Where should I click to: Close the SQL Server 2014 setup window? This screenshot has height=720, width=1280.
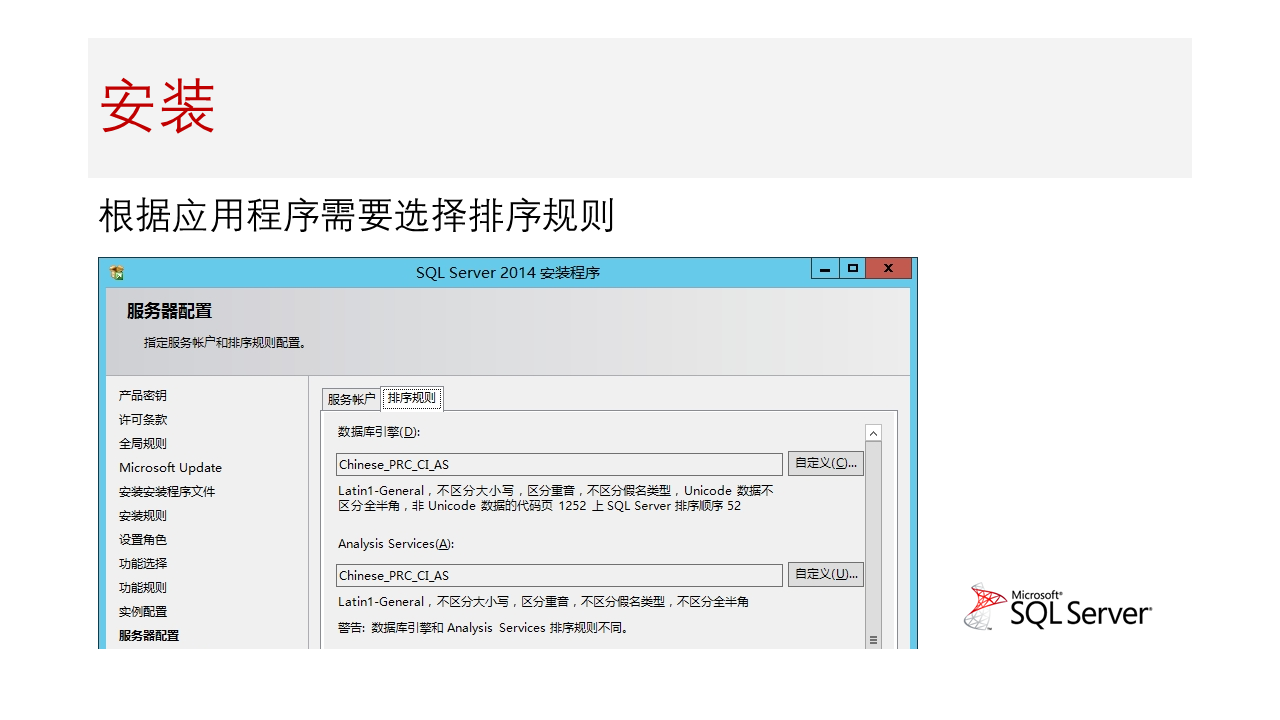point(889,268)
